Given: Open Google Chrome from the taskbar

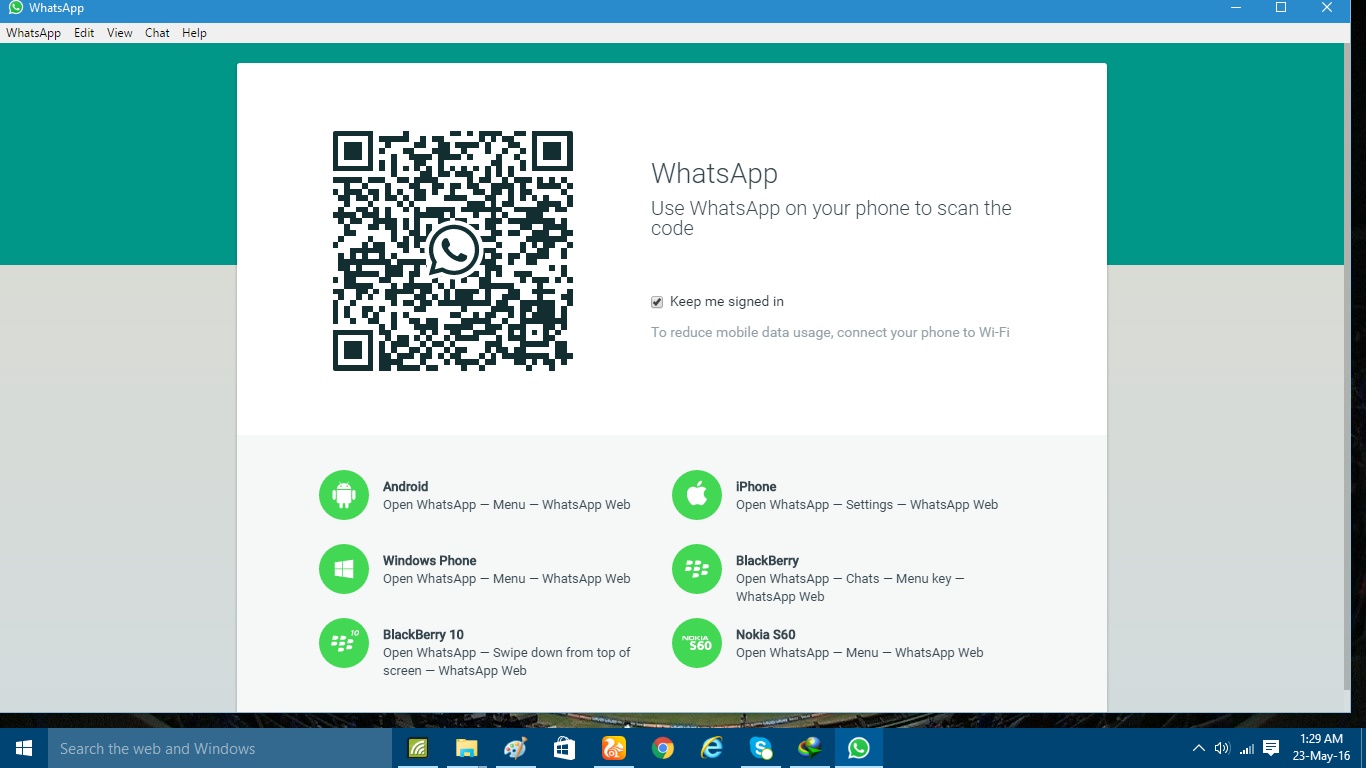Looking at the screenshot, I should tap(662, 748).
